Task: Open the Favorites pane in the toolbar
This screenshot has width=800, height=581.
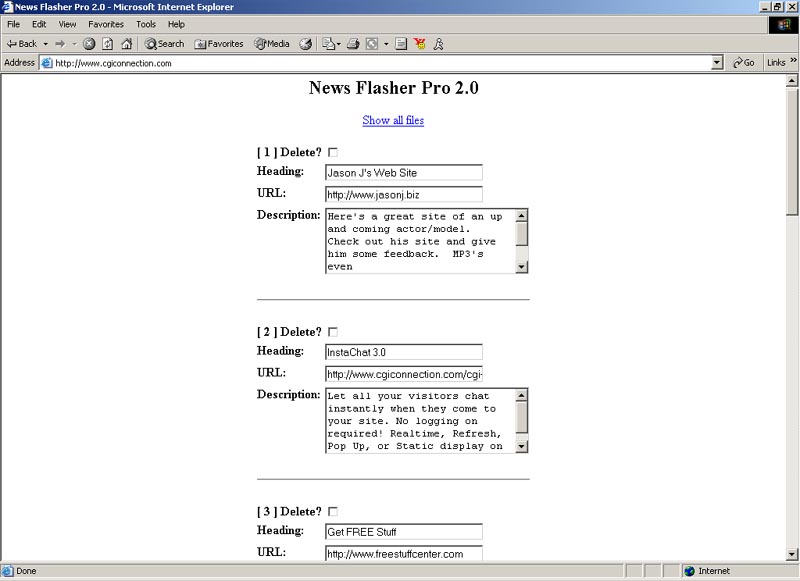Action: tap(218, 44)
